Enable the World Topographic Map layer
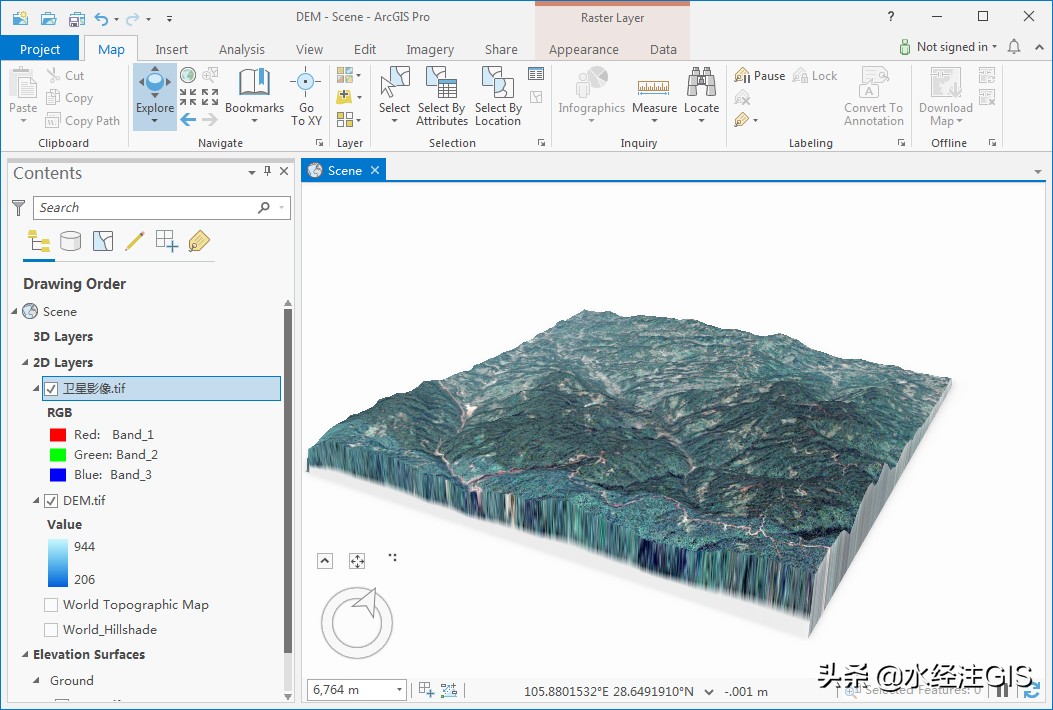 click(x=51, y=605)
